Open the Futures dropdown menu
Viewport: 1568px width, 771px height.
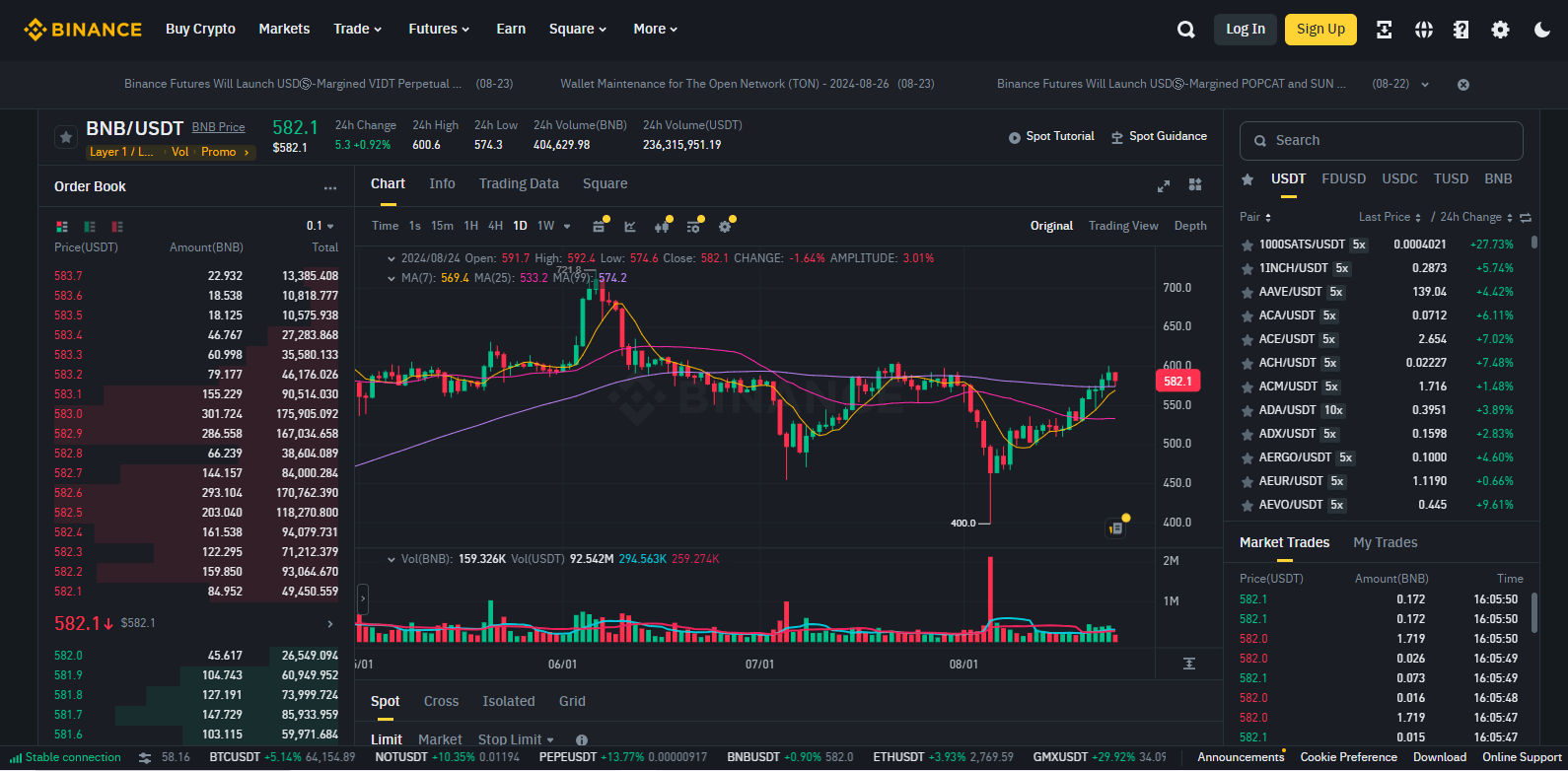click(x=439, y=30)
